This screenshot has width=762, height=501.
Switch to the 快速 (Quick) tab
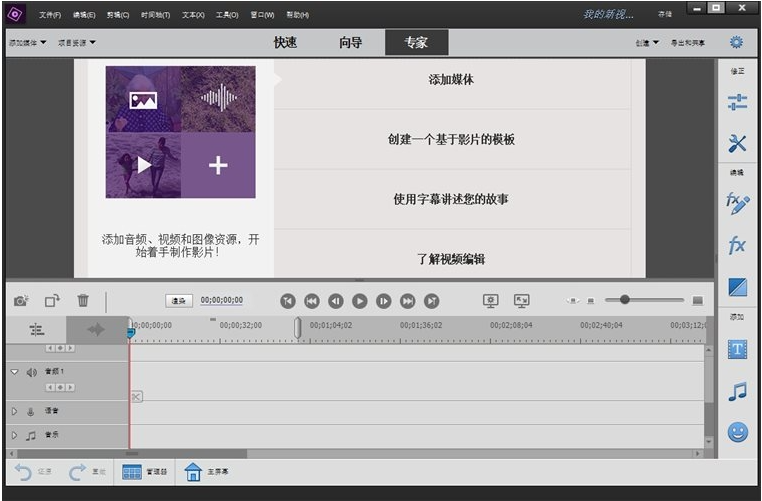[286, 43]
